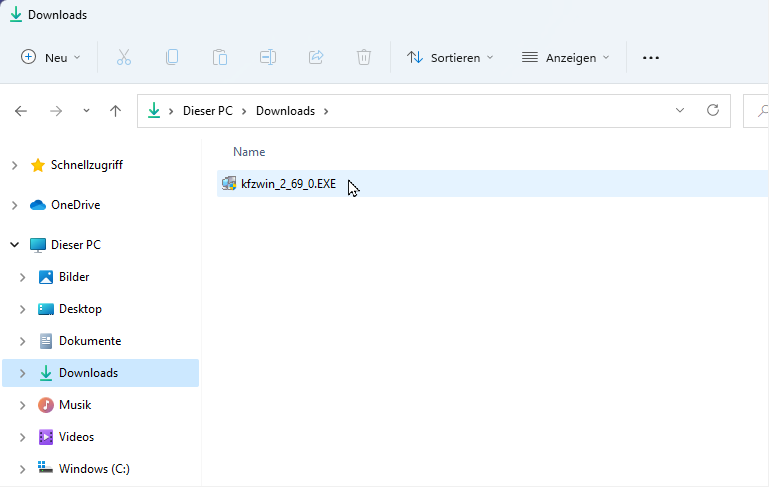Click the Share icon in toolbar
Viewport: 769px width, 487px height.
point(316,57)
